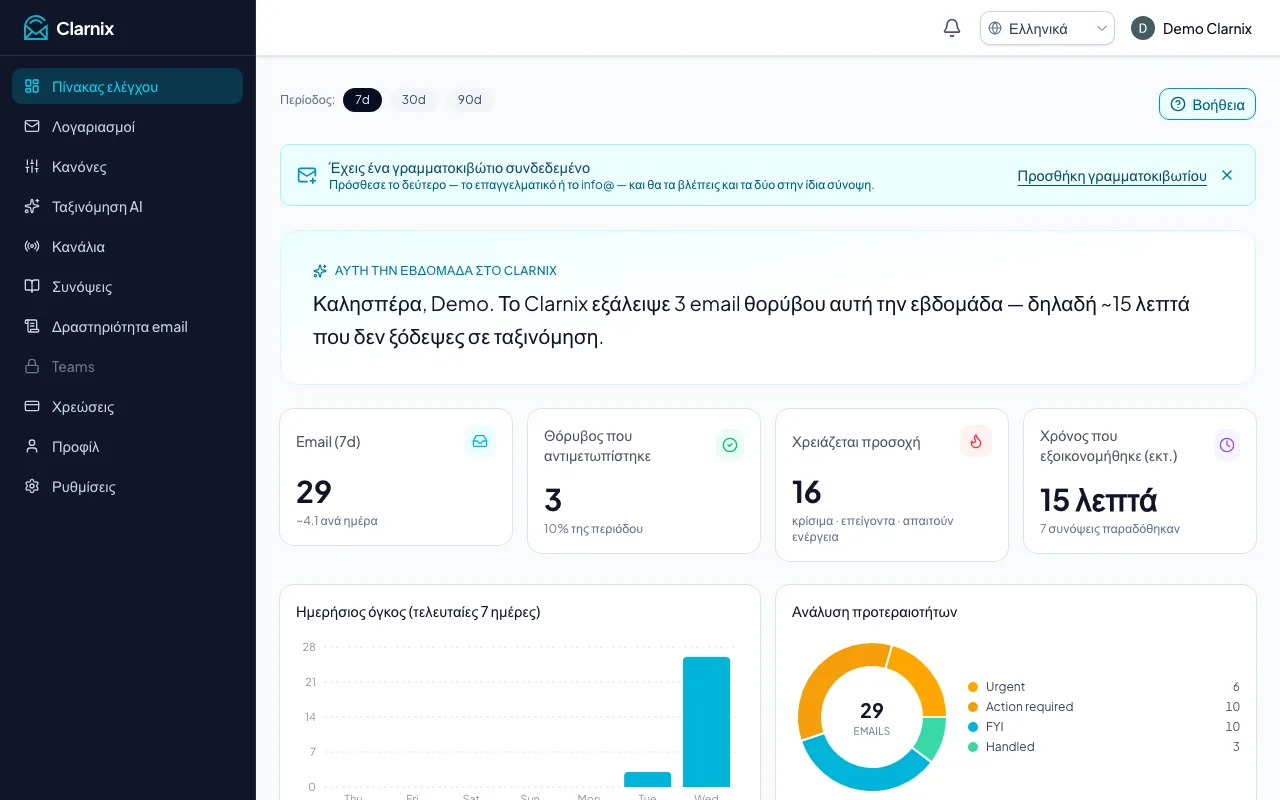Open Λογαριασμοί in sidebar
Image resolution: width=1280 pixels, height=800 pixels.
click(127, 126)
